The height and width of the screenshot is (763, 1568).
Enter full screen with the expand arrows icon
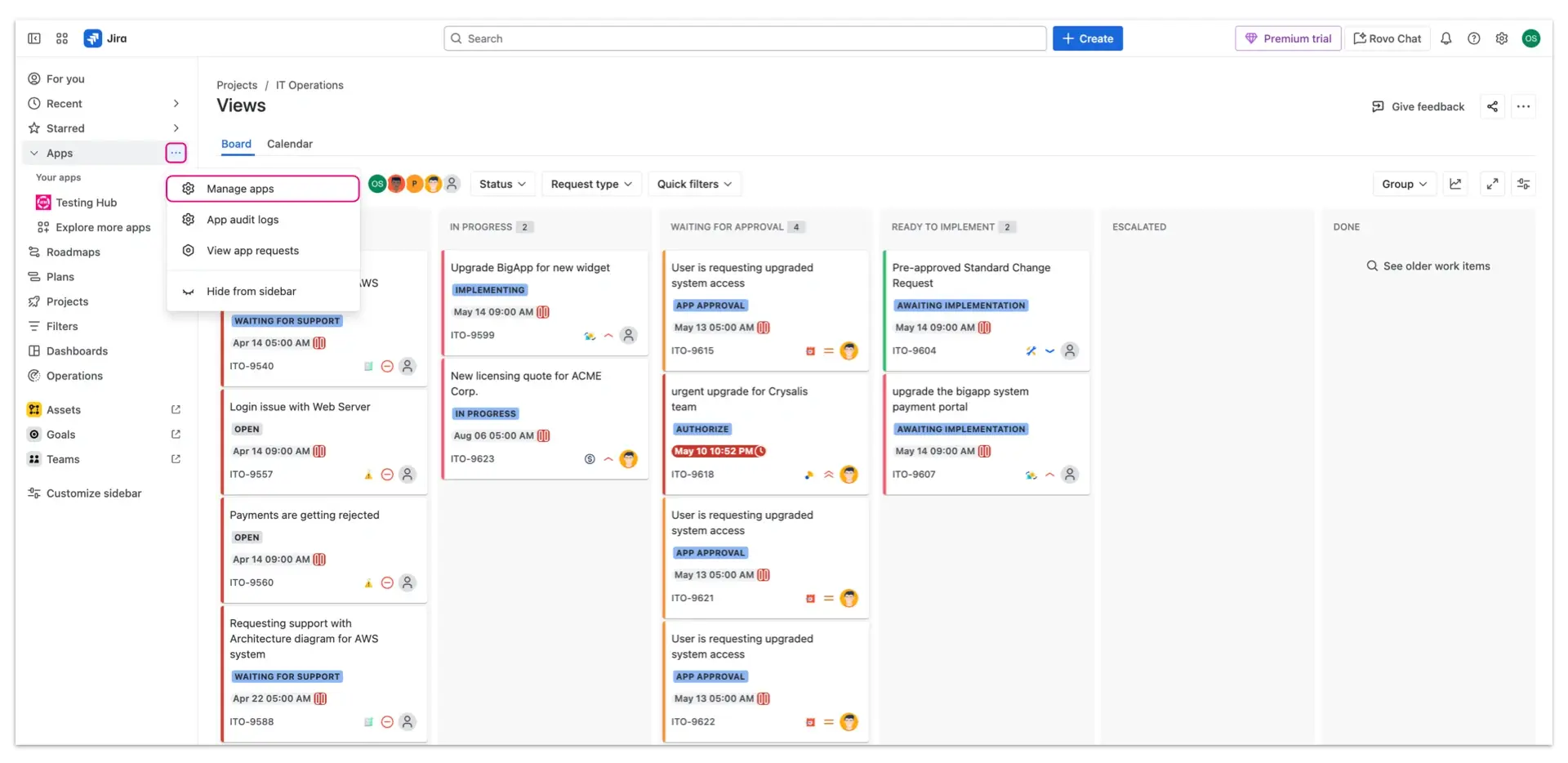1493,184
